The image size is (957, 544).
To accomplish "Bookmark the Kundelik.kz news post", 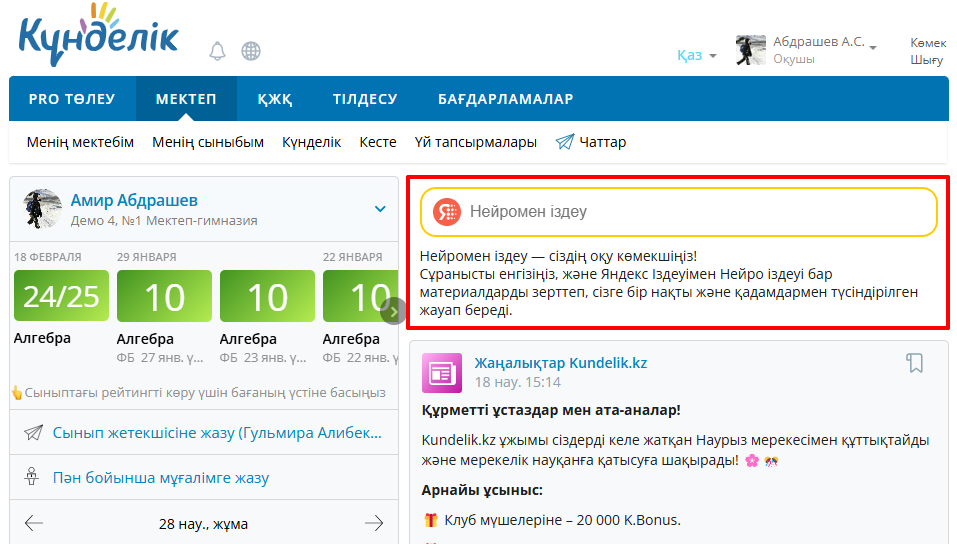I will [914, 363].
